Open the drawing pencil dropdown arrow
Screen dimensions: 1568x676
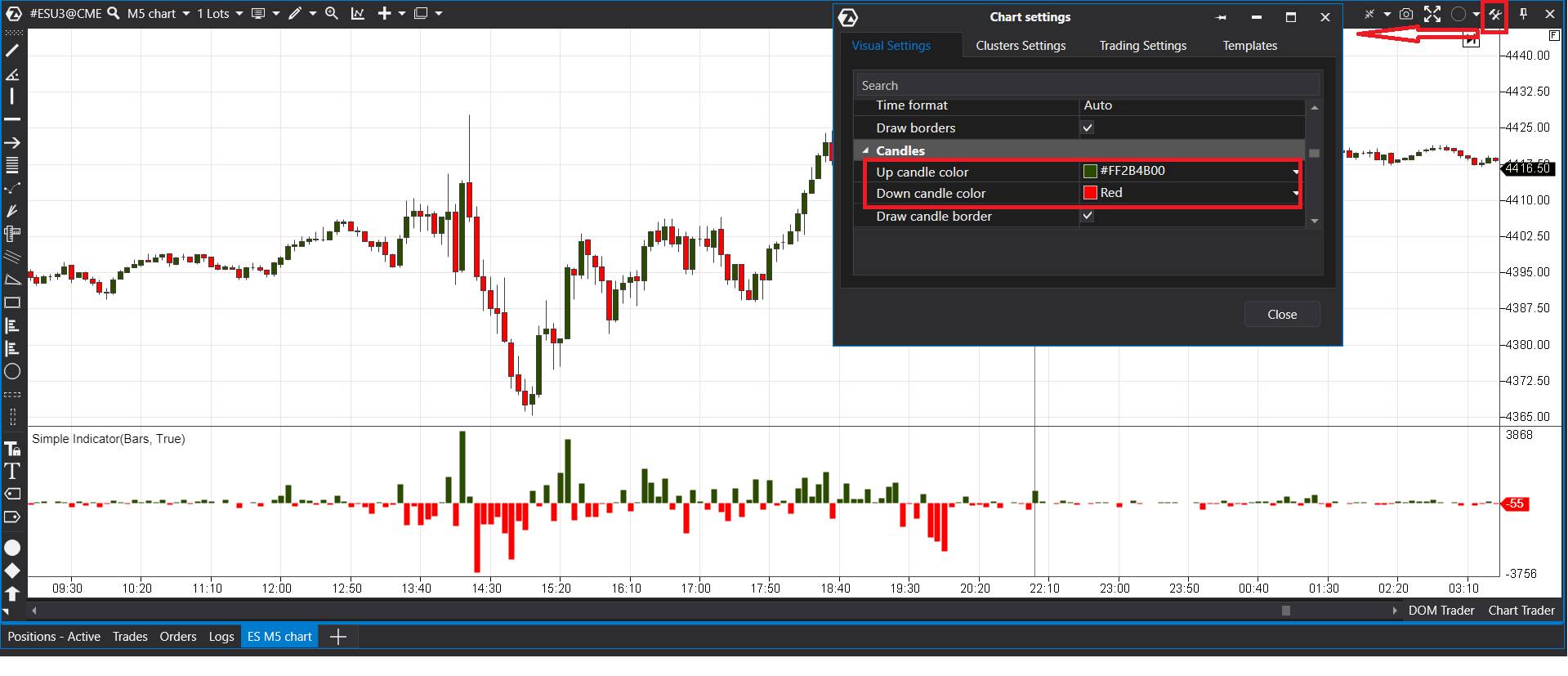click(x=312, y=13)
